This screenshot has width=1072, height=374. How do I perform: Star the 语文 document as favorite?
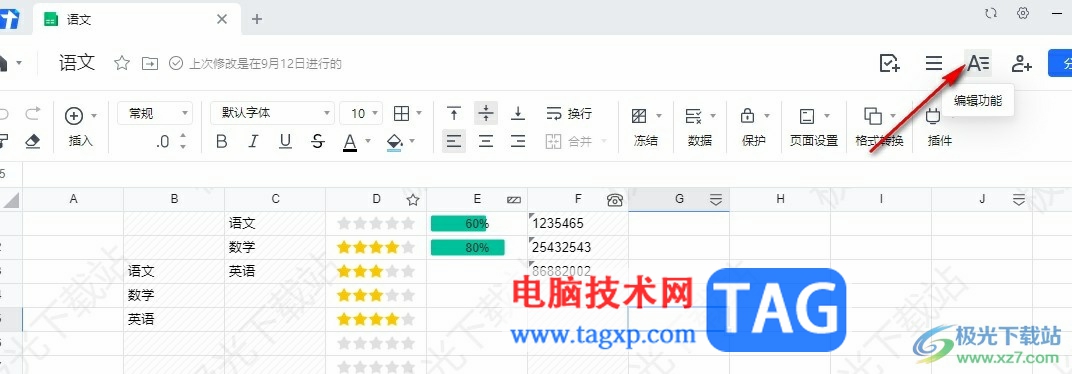click(x=122, y=64)
